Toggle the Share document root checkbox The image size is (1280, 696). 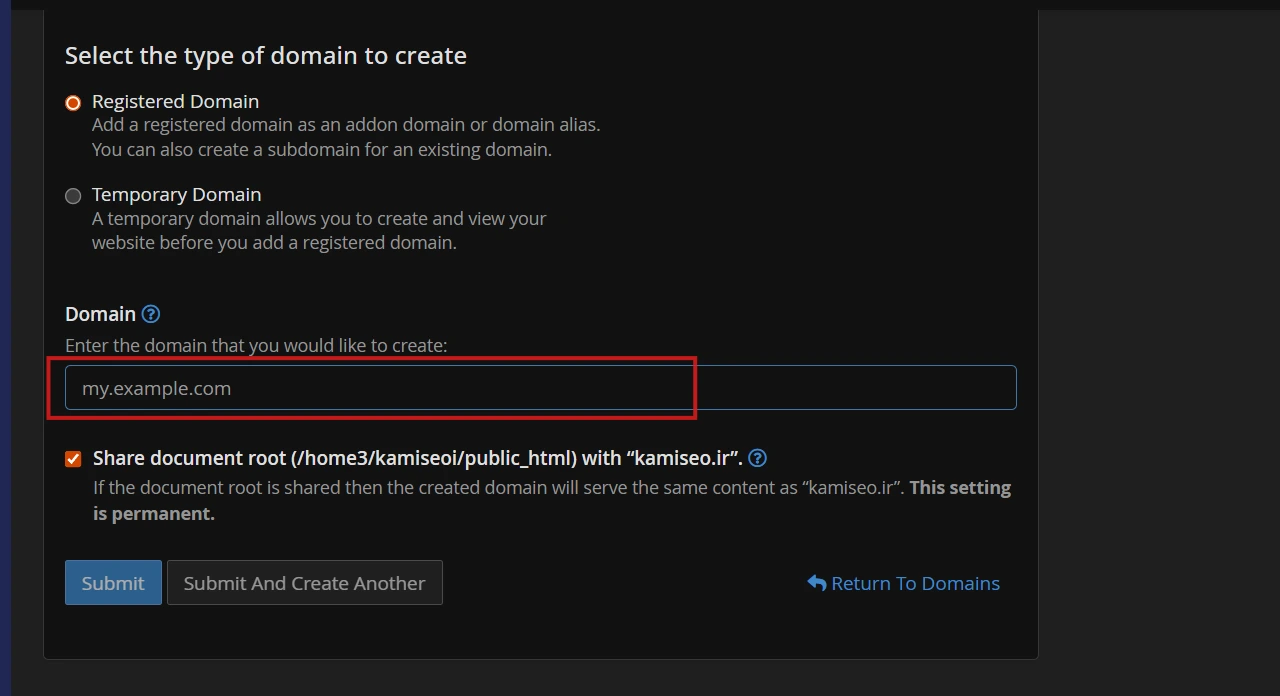pyautogui.click(x=73, y=459)
